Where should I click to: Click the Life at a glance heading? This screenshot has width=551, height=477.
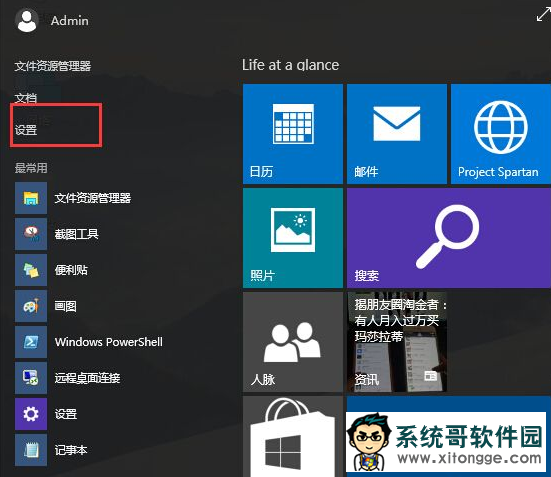pos(291,65)
